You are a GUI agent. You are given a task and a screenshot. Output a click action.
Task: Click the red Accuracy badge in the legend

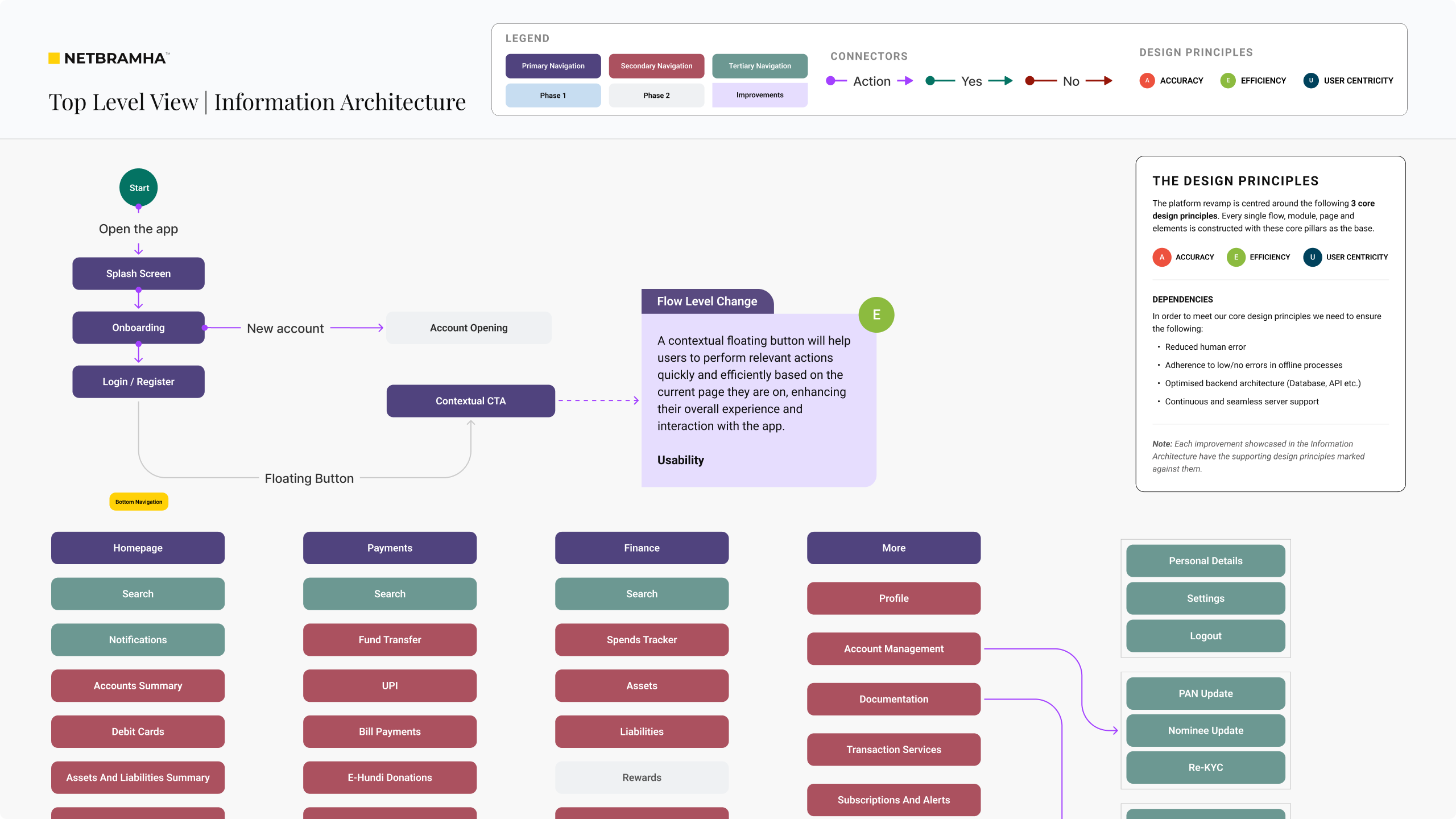[1147, 81]
